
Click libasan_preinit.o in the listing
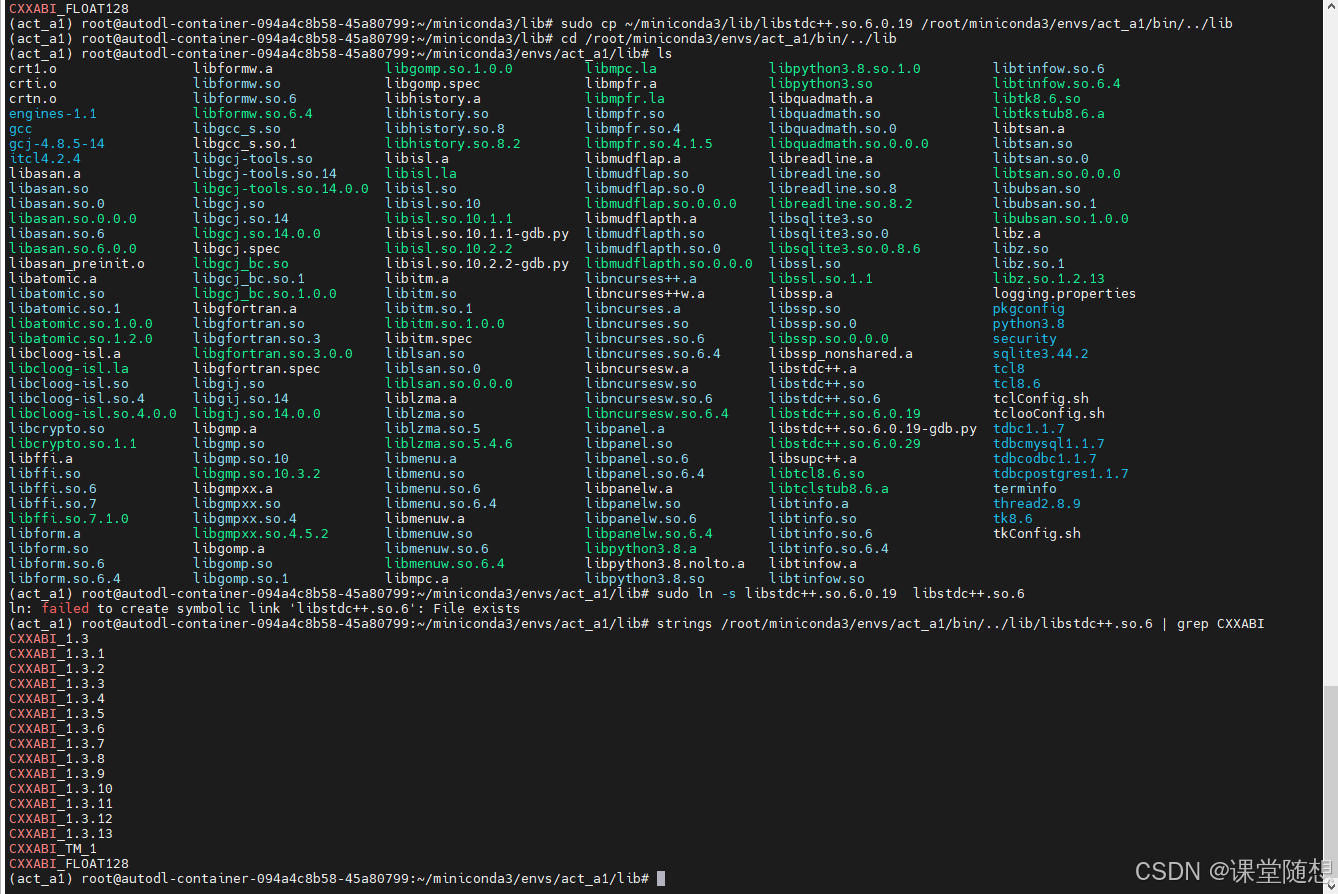(77, 263)
